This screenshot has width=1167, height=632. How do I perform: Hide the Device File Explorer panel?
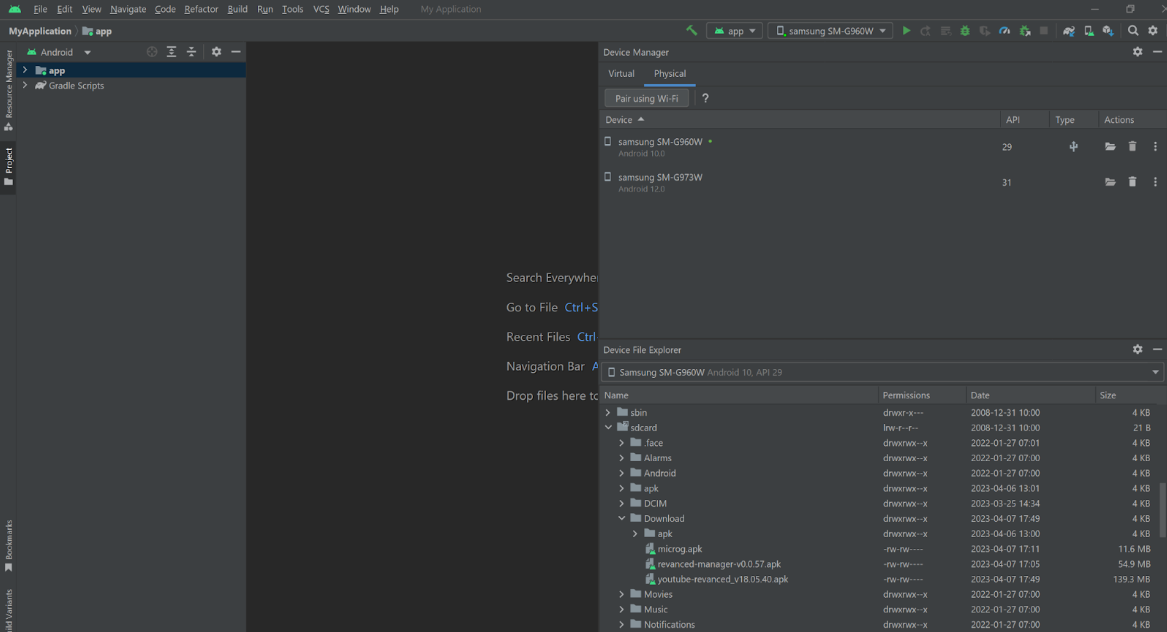tap(1158, 349)
